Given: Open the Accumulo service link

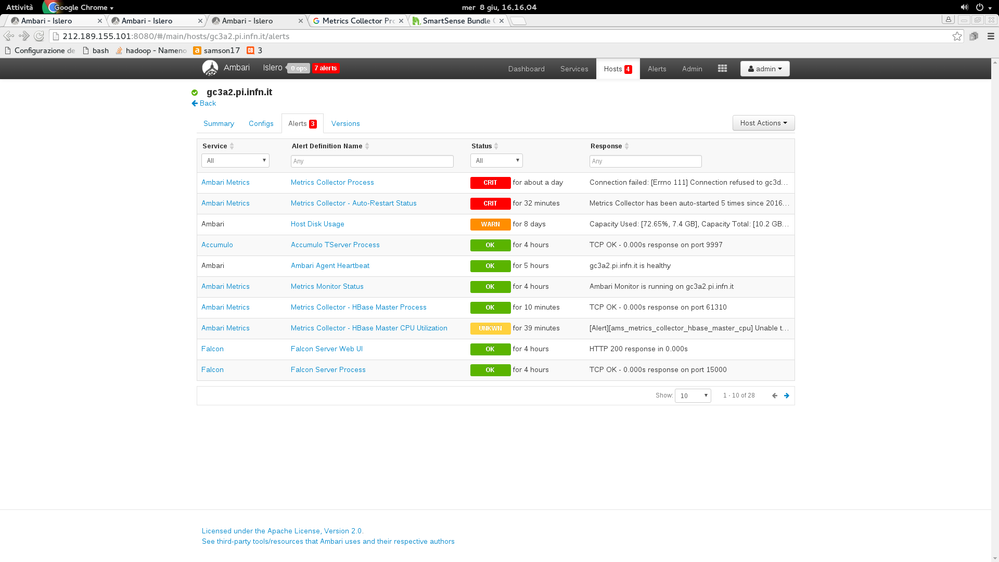Looking at the screenshot, I should point(217,245).
